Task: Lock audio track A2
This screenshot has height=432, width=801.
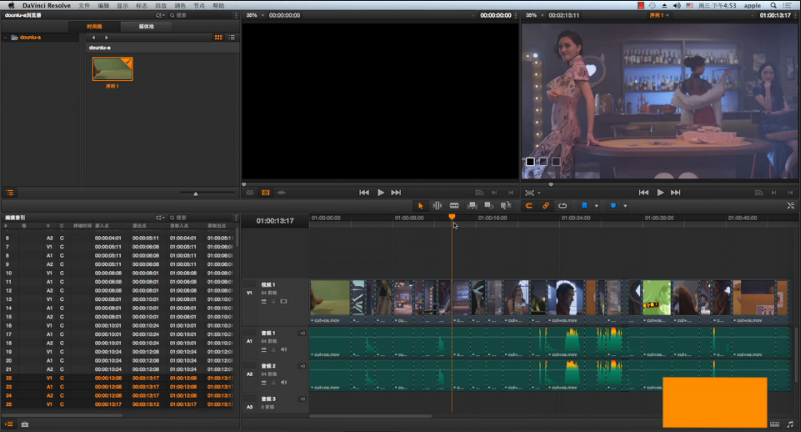Action: click(x=273, y=382)
